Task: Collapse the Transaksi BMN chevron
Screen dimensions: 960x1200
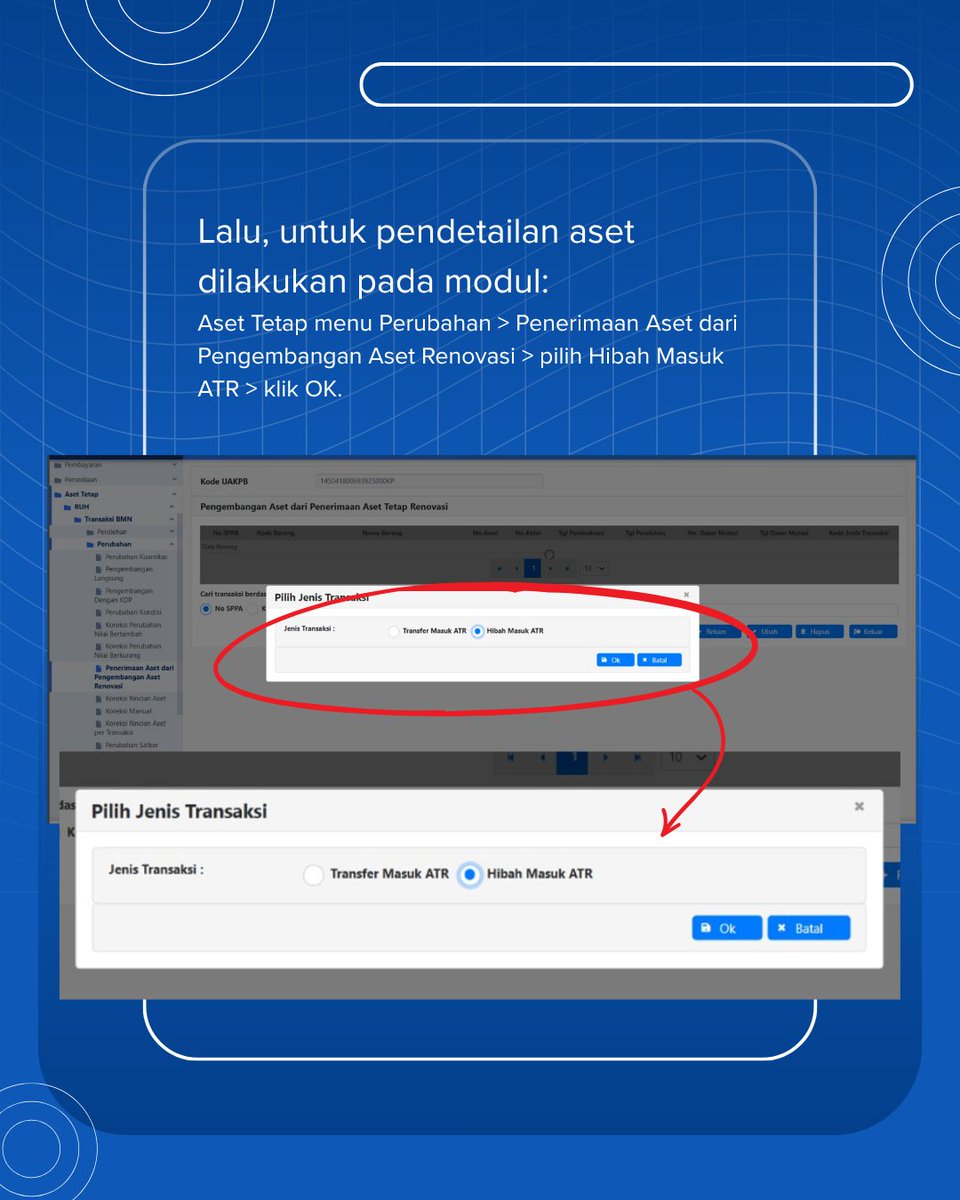Action: pos(171,519)
